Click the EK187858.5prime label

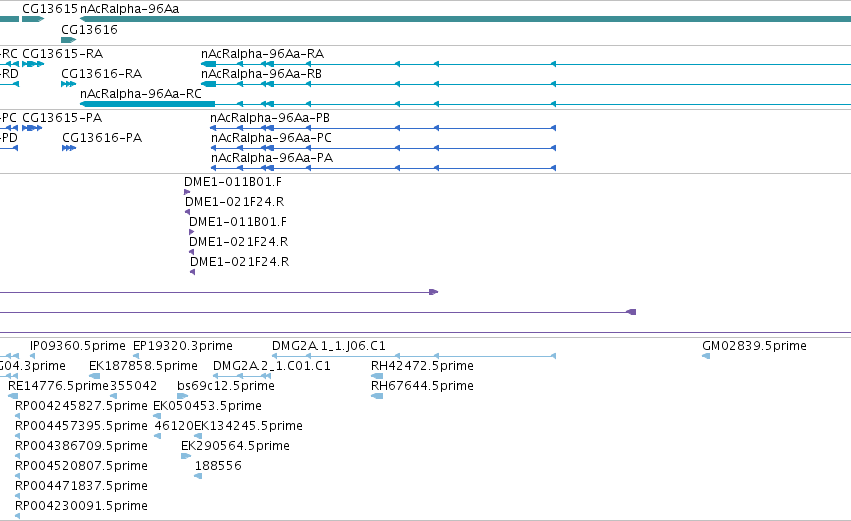point(143,366)
